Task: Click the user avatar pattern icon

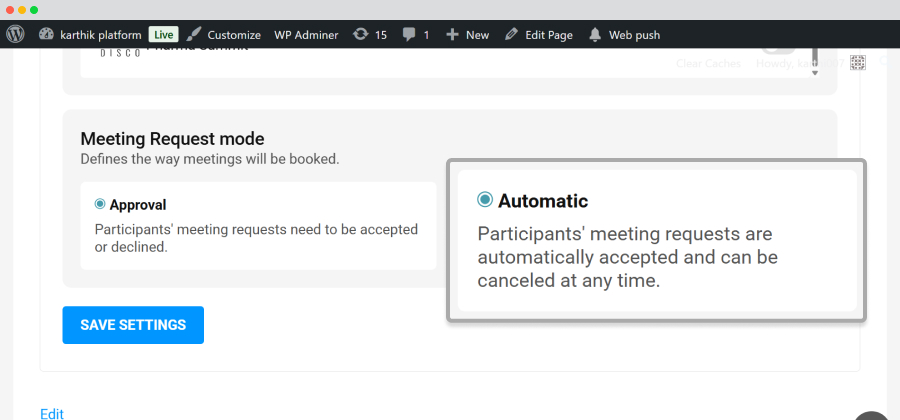Action: [x=858, y=63]
